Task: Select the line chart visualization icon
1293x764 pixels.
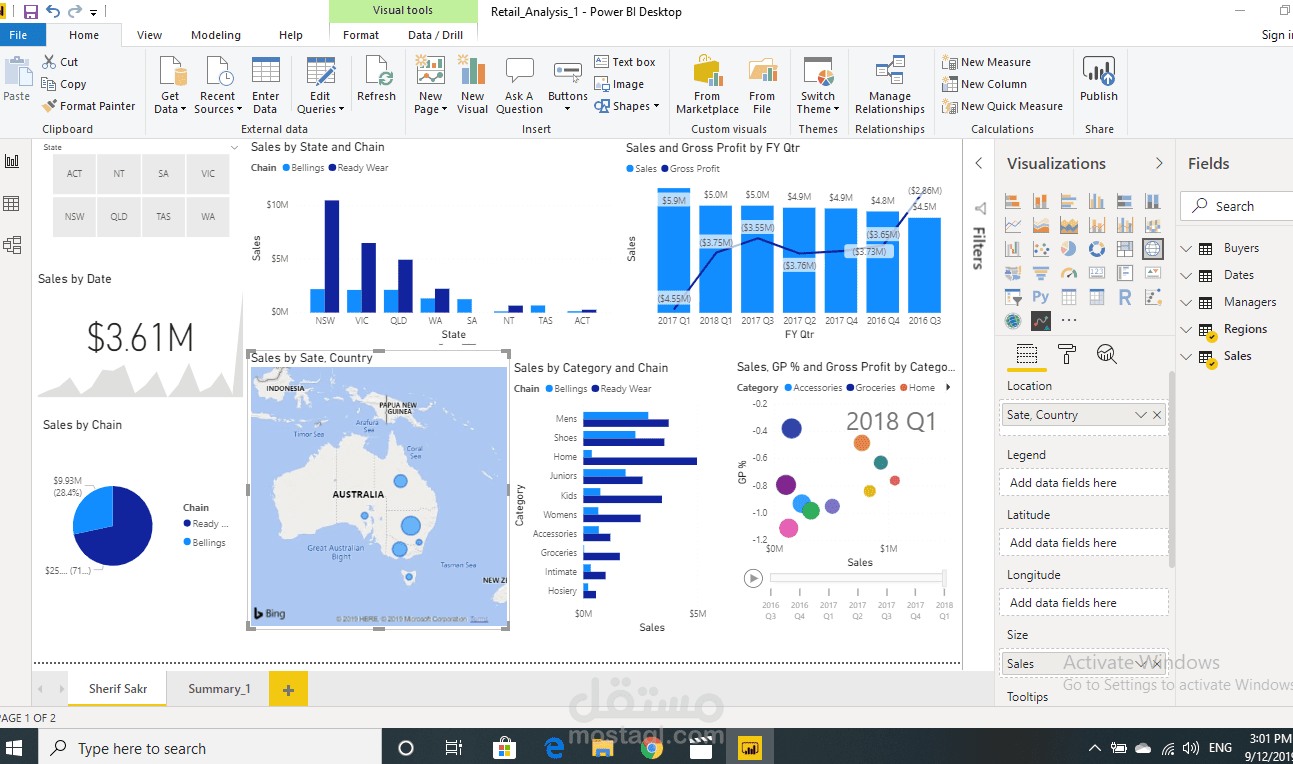Action: (x=1013, y=225)
